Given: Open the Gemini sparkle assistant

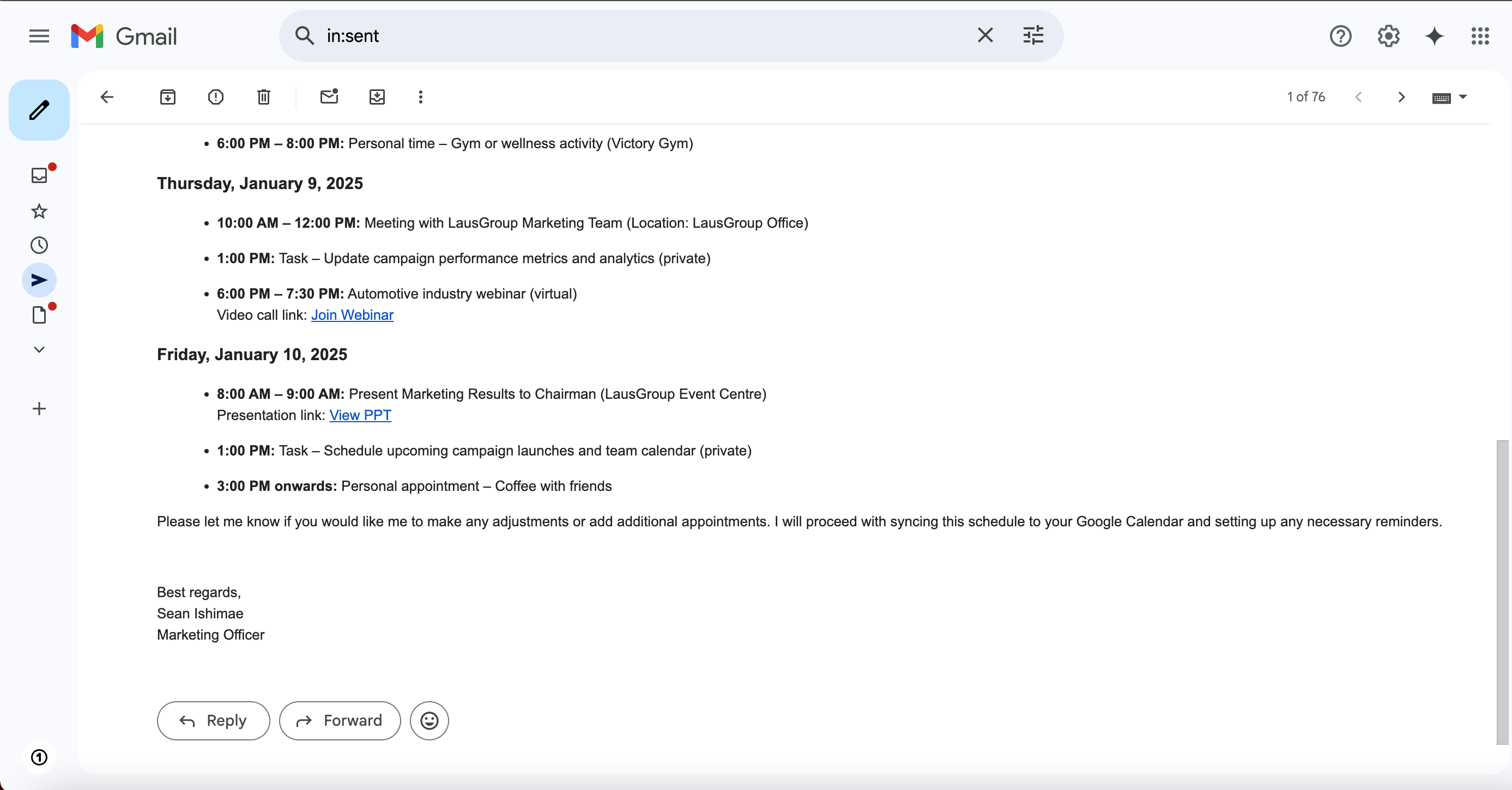Looking at the screenshot, I should pos(1434,37).
